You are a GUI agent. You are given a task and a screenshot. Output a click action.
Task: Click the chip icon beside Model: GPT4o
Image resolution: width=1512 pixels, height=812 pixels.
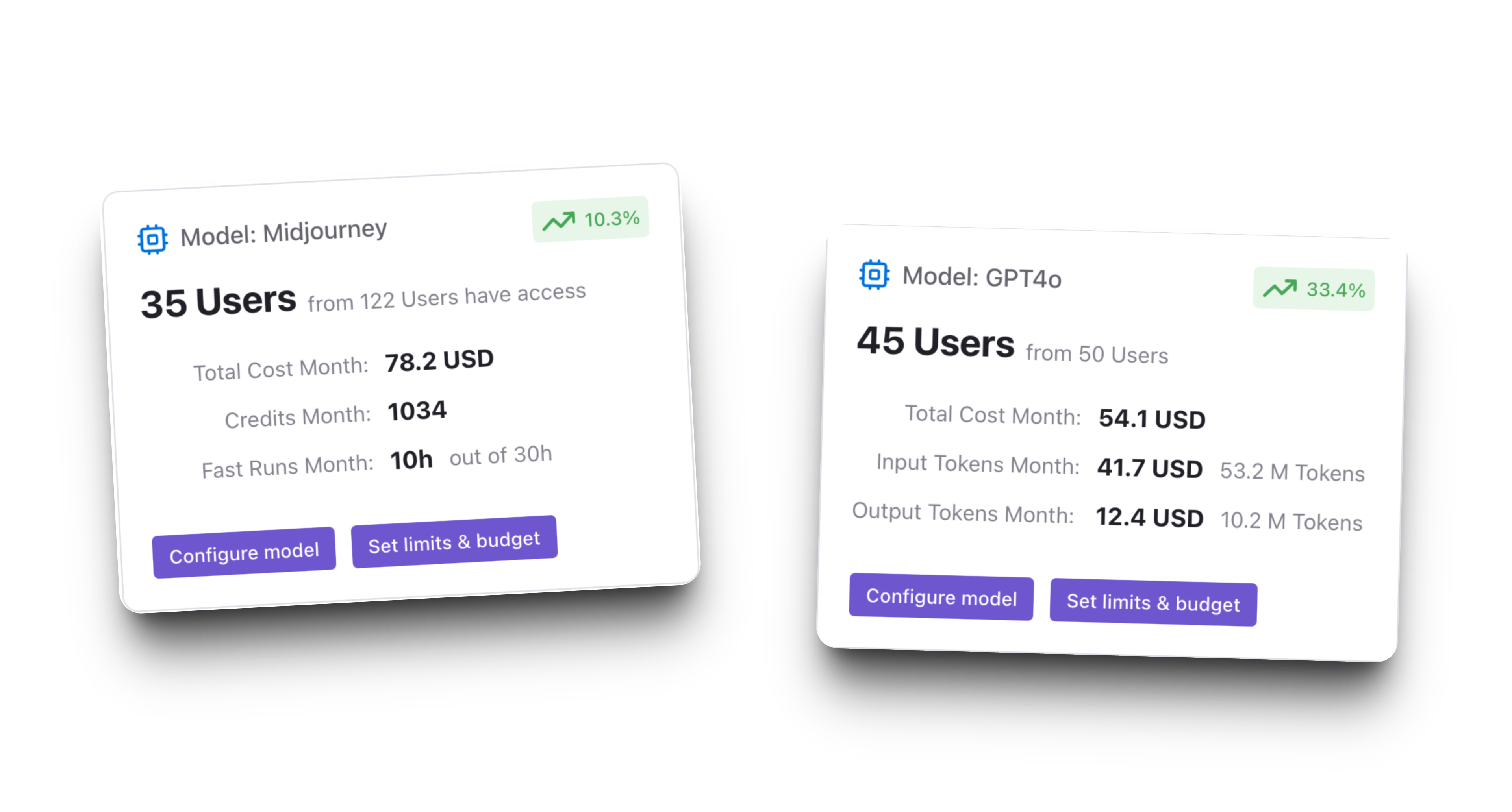click(x=874, y=275)
